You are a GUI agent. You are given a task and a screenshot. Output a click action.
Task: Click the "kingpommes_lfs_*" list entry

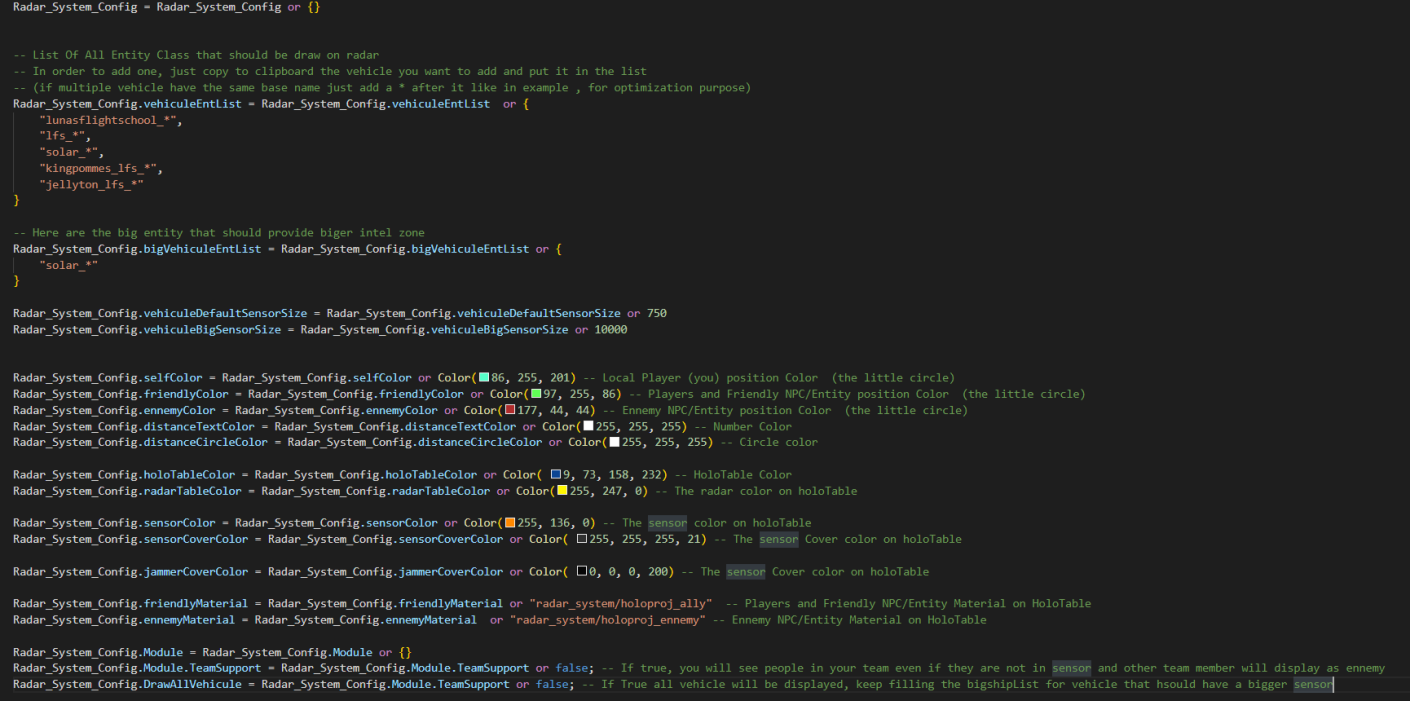pyautogui.click(x=100, y=168)
